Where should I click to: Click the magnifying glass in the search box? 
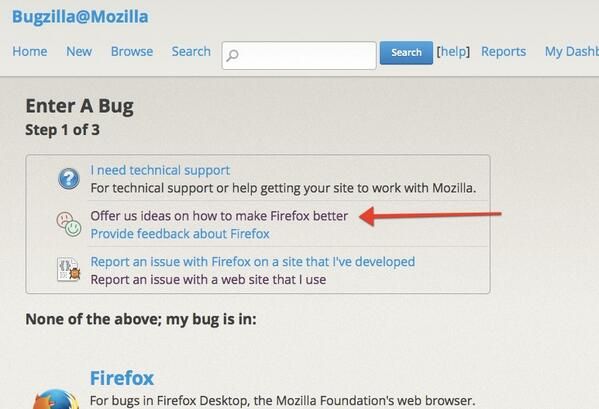tap(232, 56)
